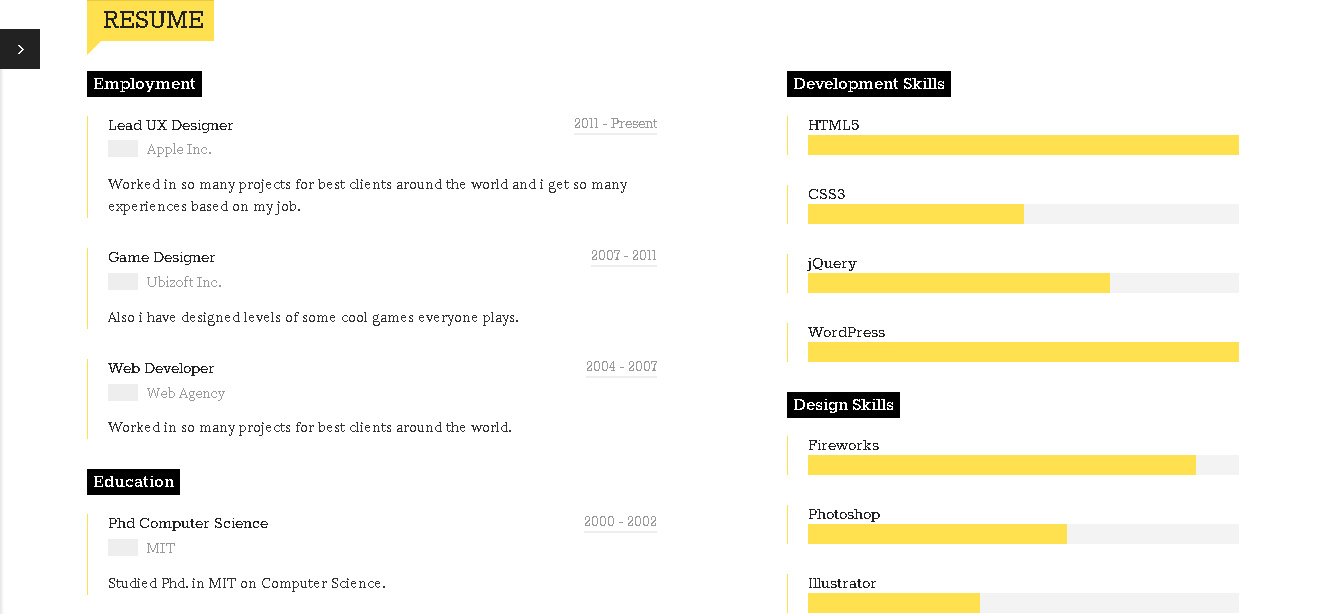Screen dimensions: 1343x614
Task: Click the gray icon beside MIT
Action: coord(123,548)
